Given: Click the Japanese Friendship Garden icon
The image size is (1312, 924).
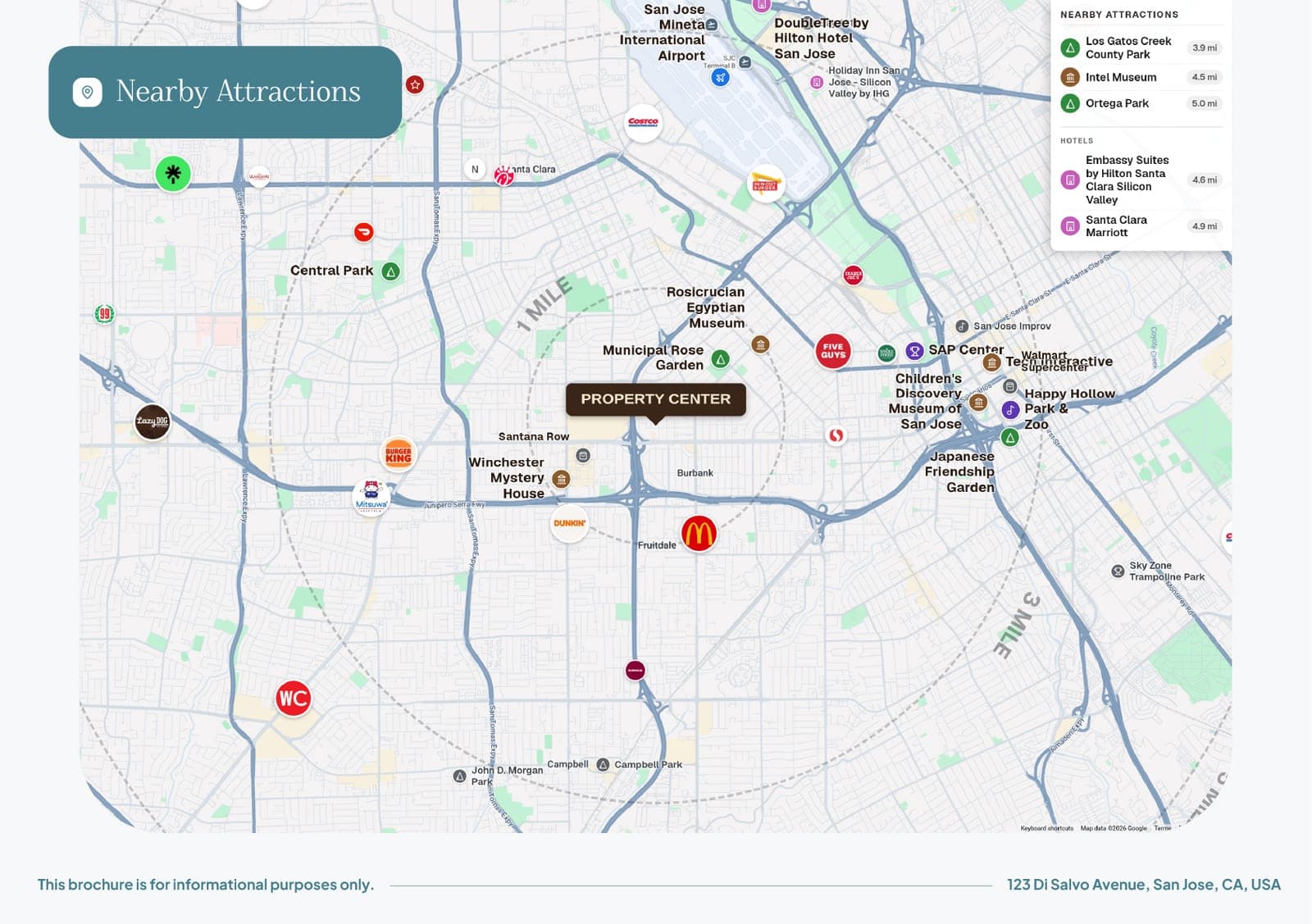Looking at the screenshot, I should click(x=1010, y=438).
